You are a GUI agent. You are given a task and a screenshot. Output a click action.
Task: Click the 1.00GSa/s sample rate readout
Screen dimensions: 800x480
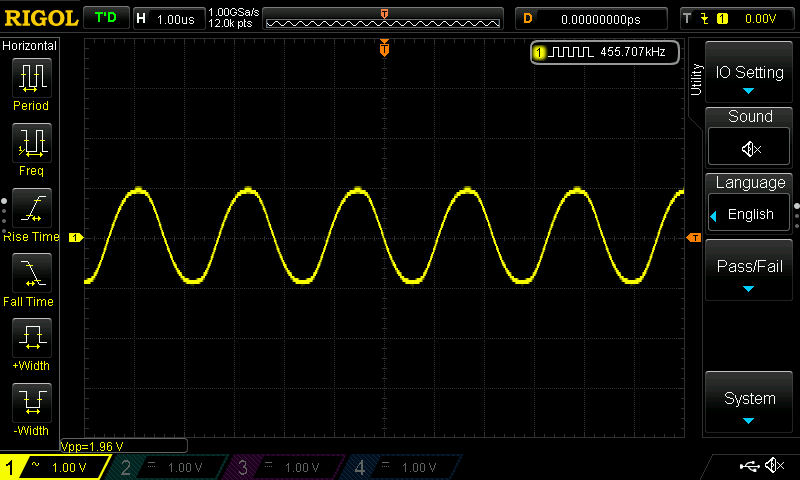pyautogui.click(x=234, y=12)
